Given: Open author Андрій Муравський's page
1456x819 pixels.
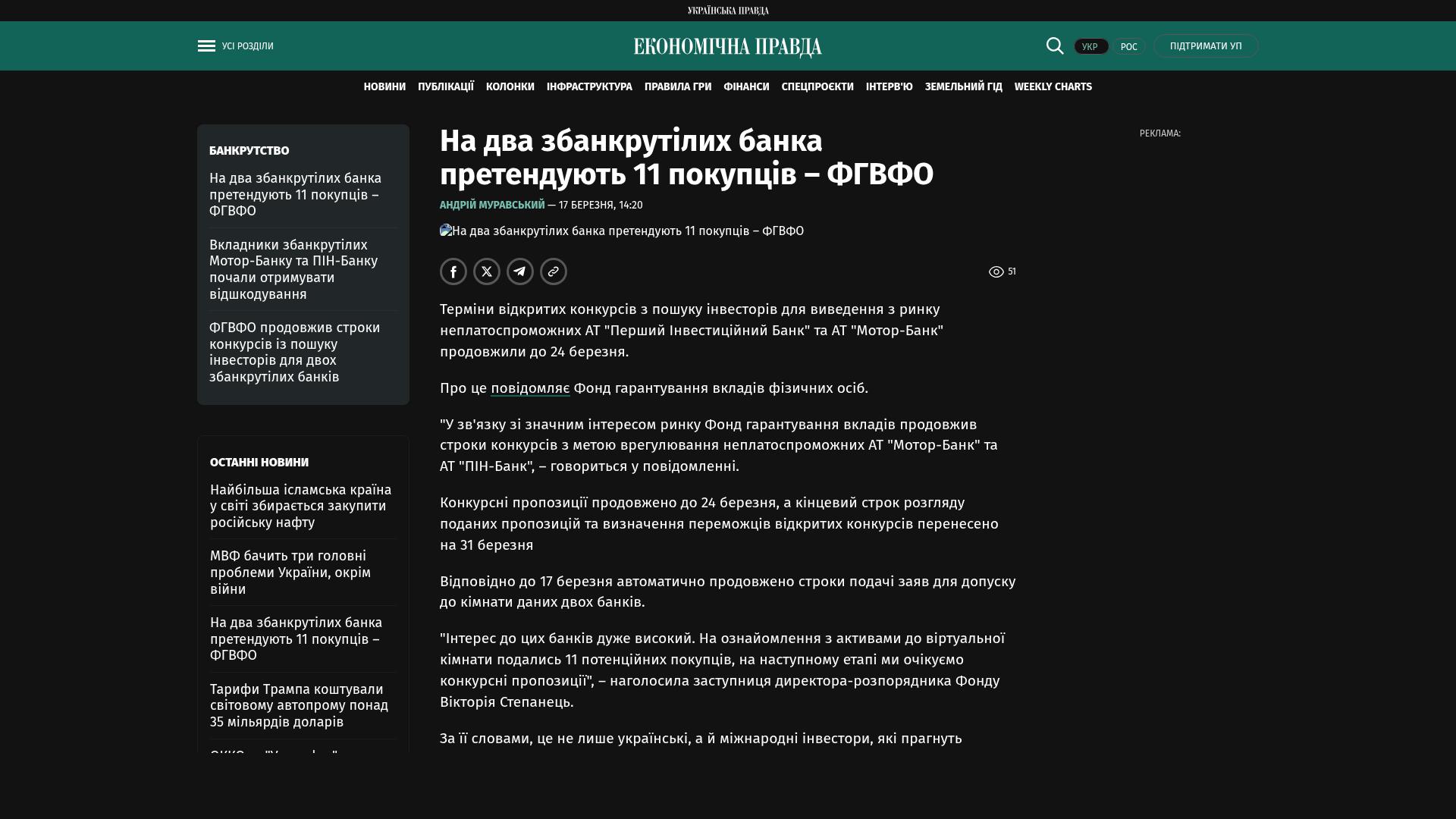Looking at the screenshot, I should [x=492, y=206].
